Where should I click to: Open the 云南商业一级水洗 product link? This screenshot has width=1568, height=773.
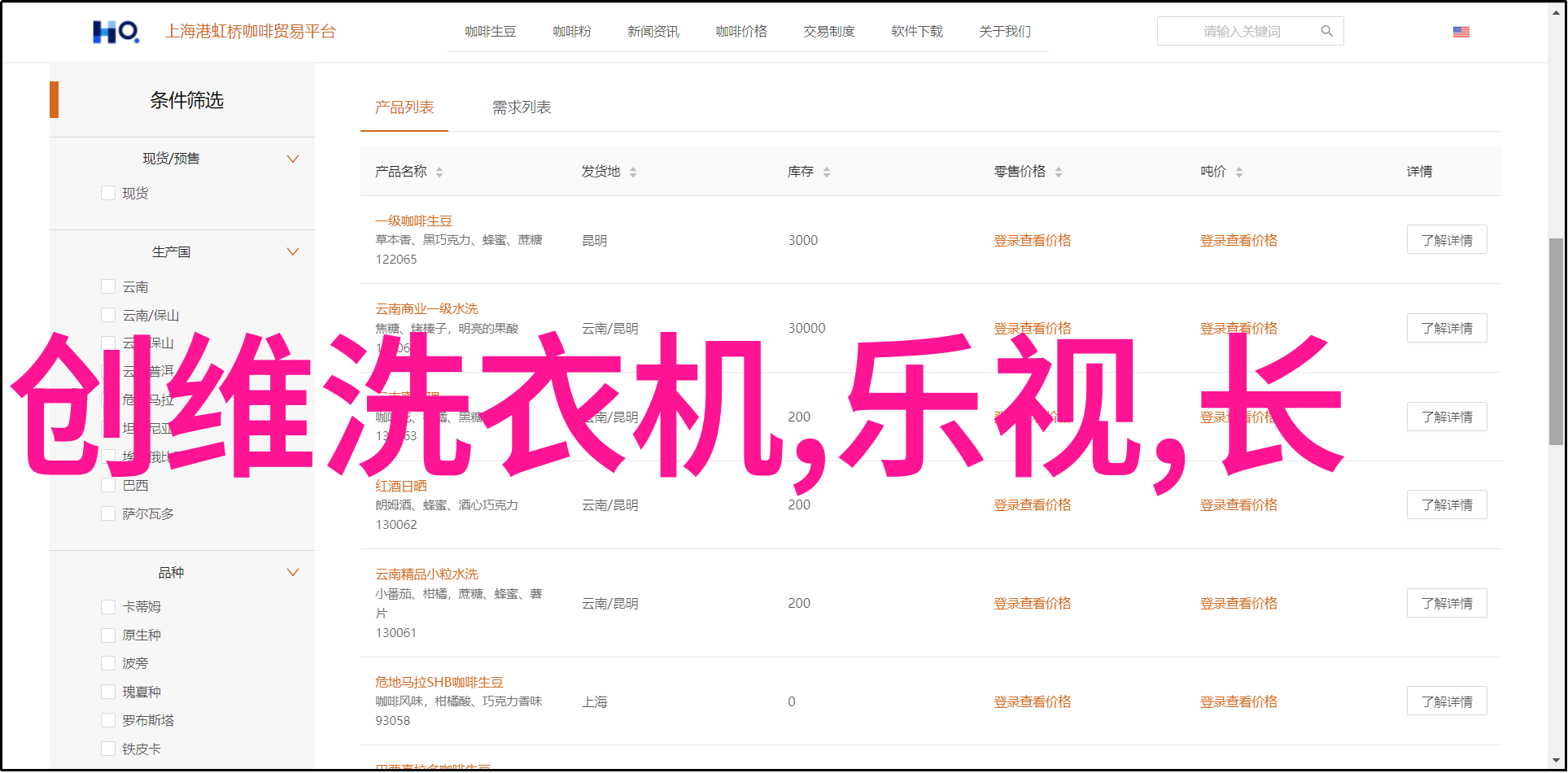(426, 308)
